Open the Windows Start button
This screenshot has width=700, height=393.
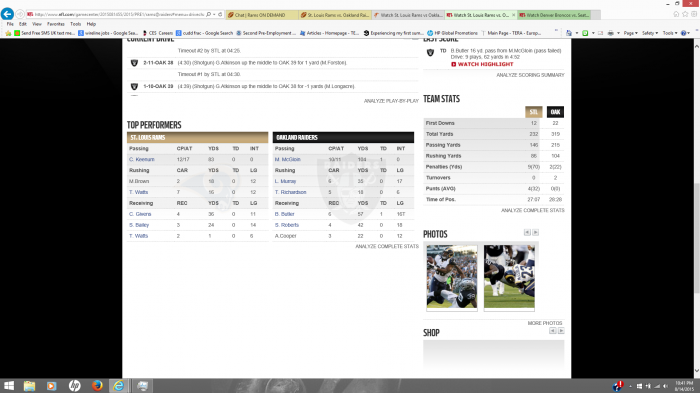coord(8,385)
